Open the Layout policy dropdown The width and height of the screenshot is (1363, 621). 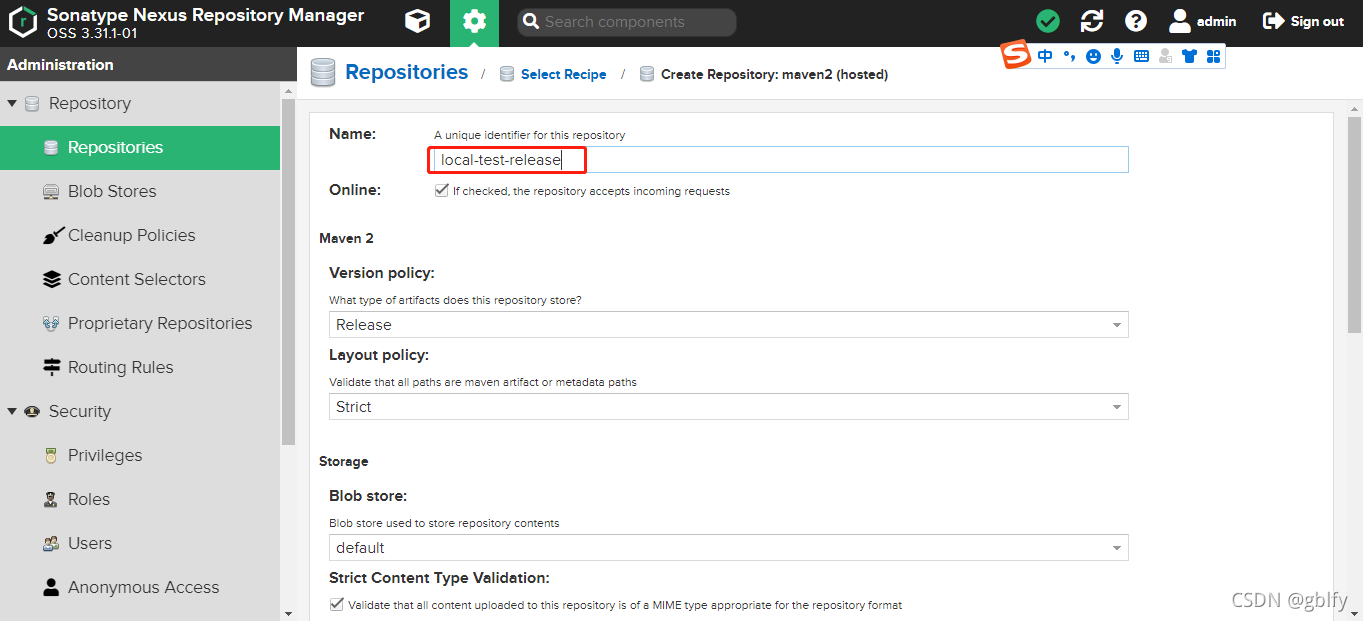[728, 406]
